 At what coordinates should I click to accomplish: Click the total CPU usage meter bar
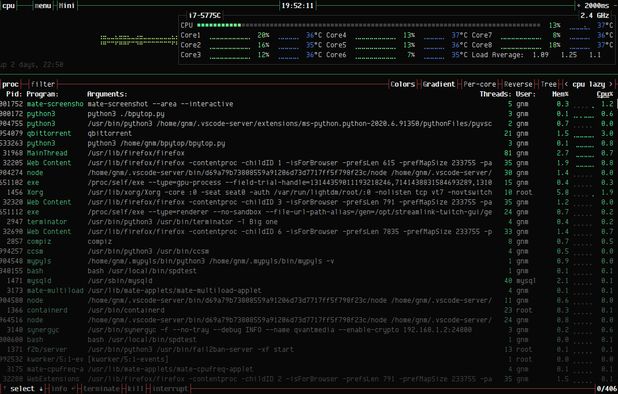pos(369,25)
